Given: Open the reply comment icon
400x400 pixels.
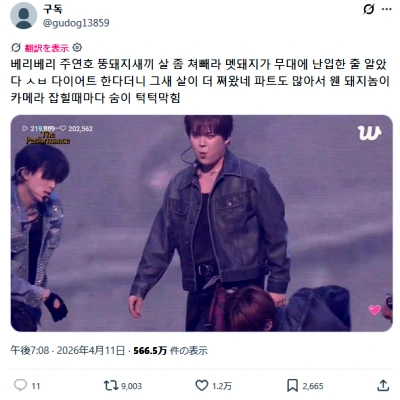Looking at the screenshot, I should click(x=20, y=385).
